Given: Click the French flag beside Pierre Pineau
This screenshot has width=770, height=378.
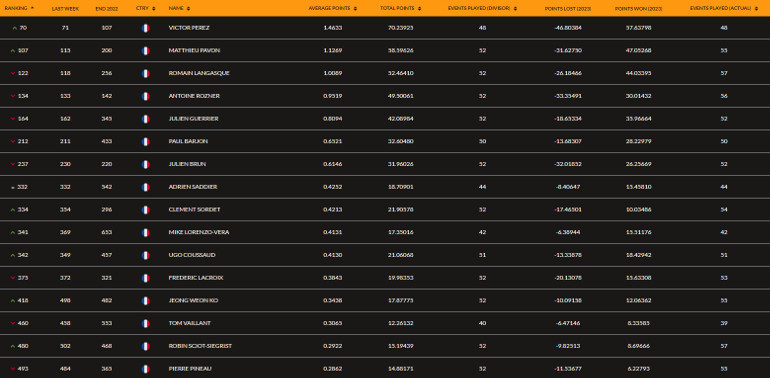Looking at the screenshot, I should tap(145, 369).
